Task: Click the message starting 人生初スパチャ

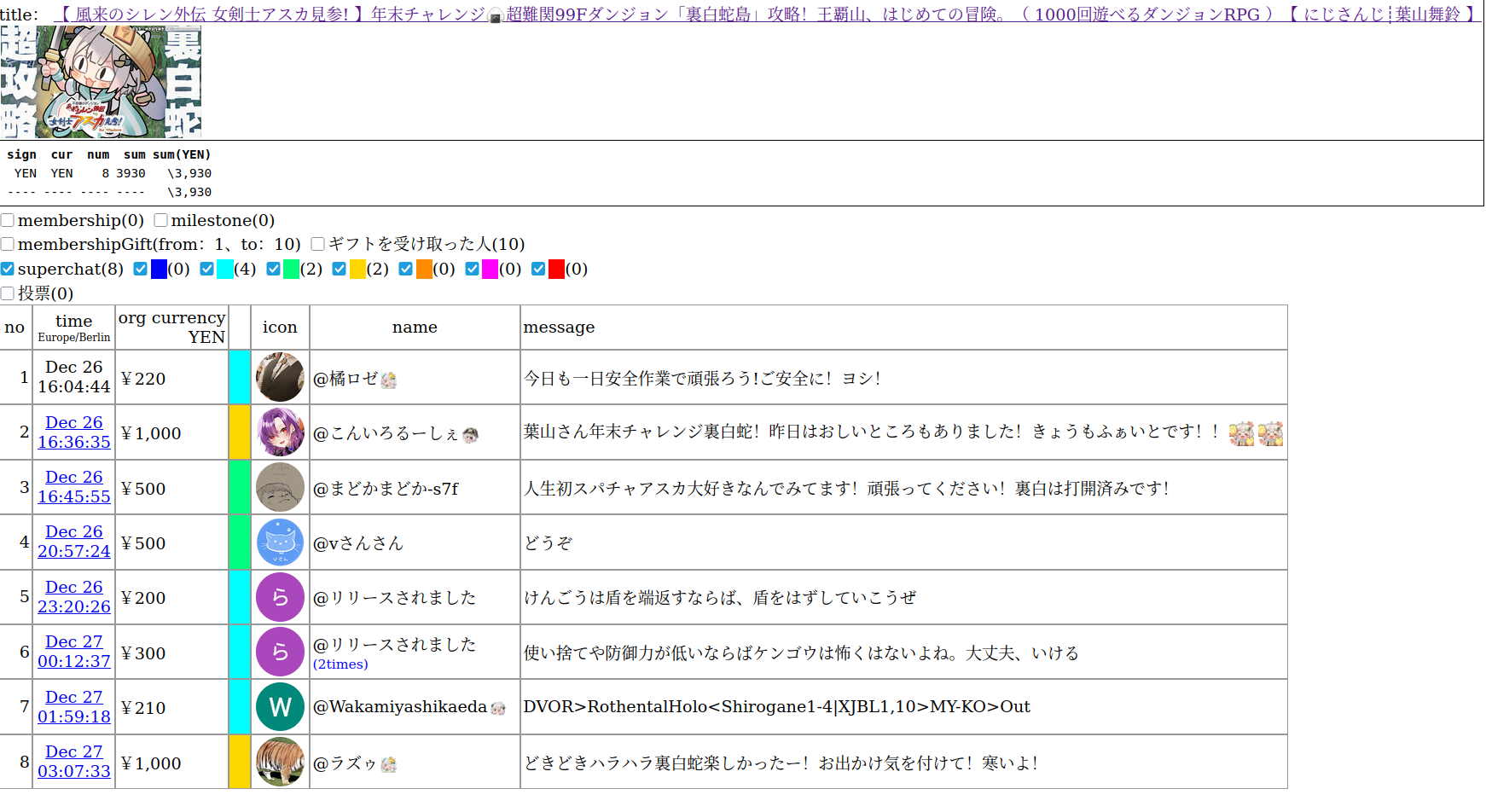Action: pos(846,489)
